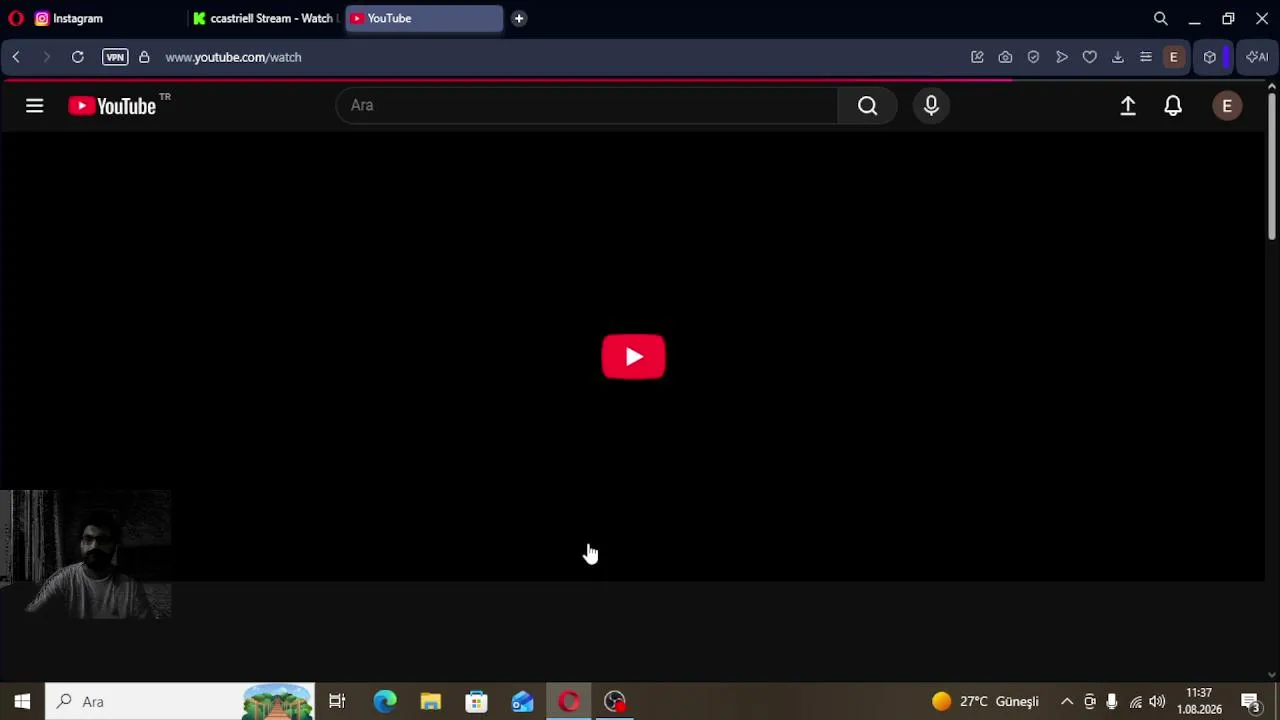Select the active YouTube browser tab
The image size is (1280, 720).
click(424, 18)
